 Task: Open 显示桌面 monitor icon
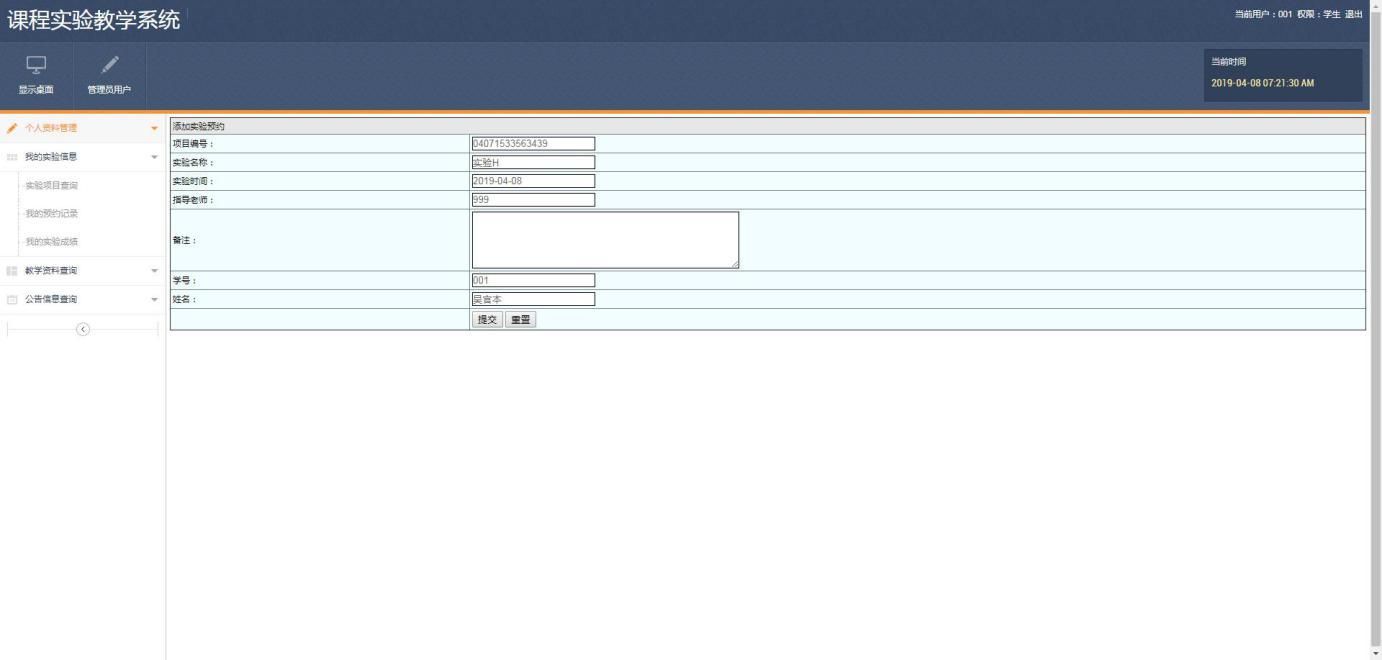click(36, 65)
